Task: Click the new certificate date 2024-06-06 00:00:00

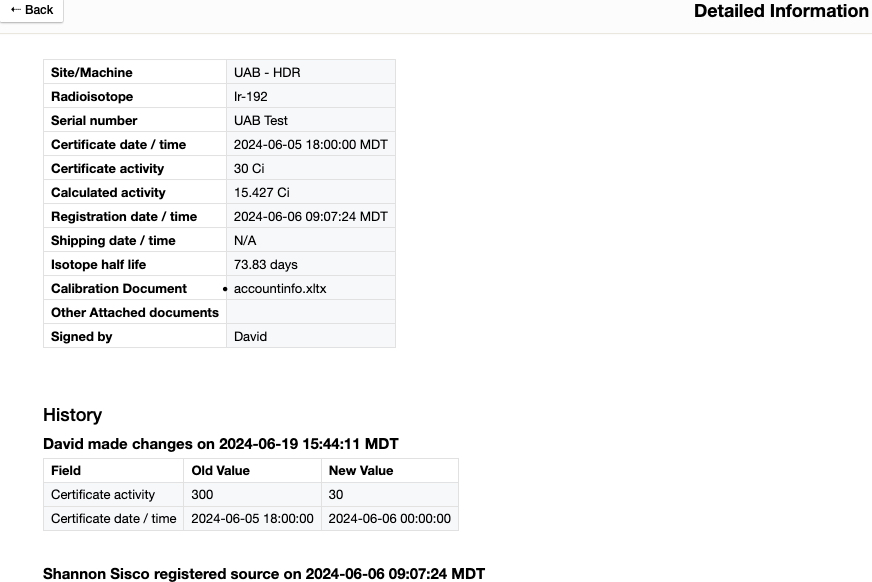Action: tap(389, 519)
